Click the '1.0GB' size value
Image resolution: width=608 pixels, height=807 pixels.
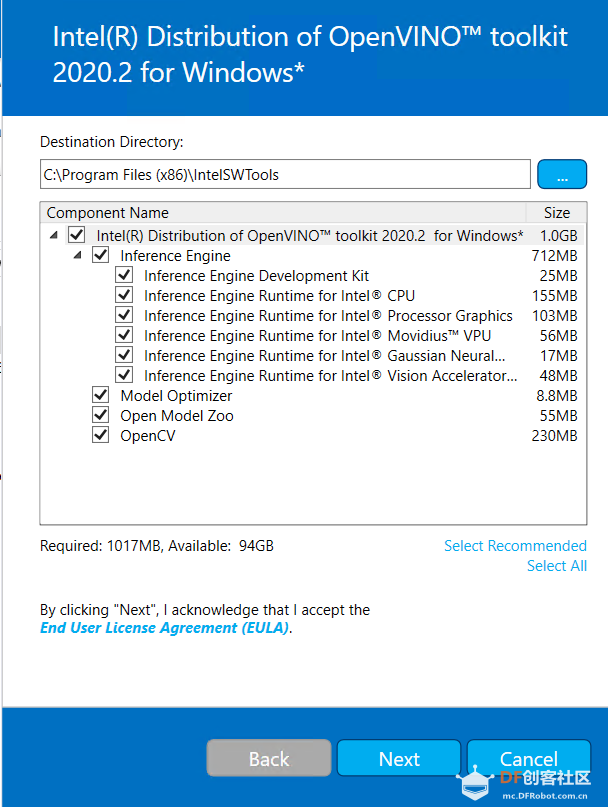coord(559,236)
